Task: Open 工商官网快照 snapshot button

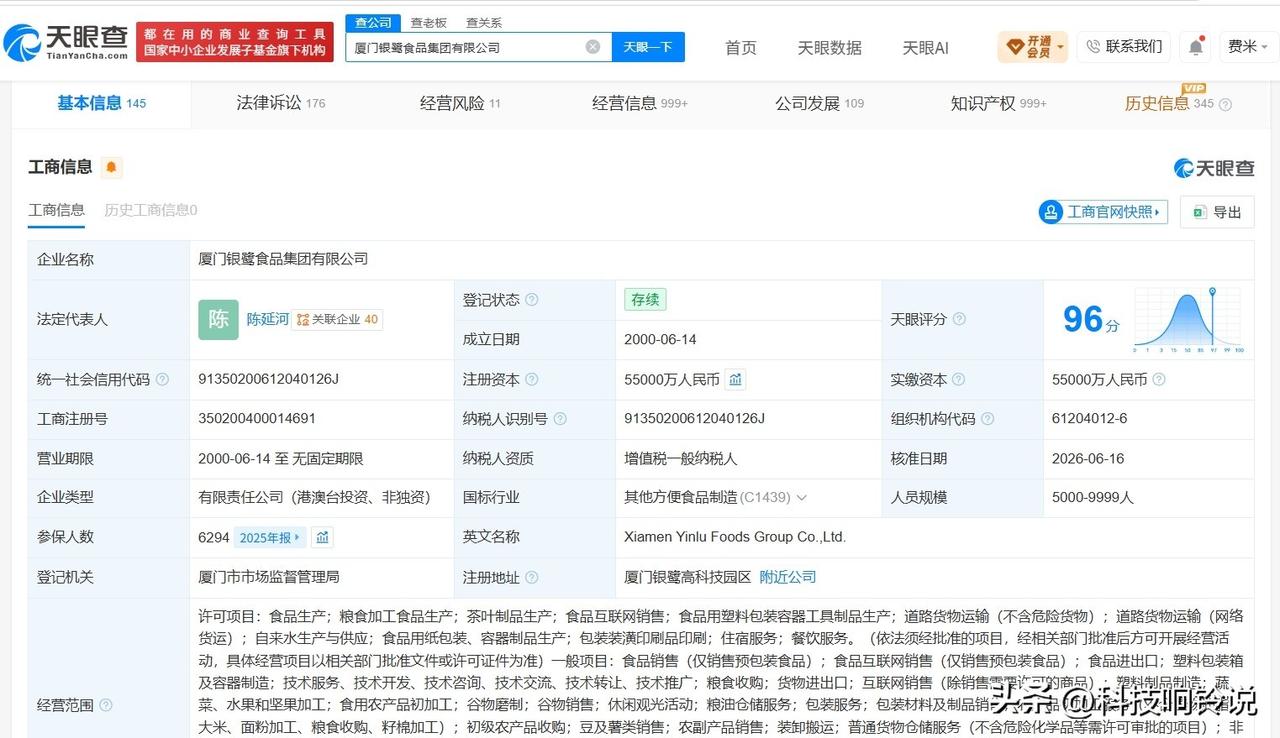Action: click(x=1103, y=212)
